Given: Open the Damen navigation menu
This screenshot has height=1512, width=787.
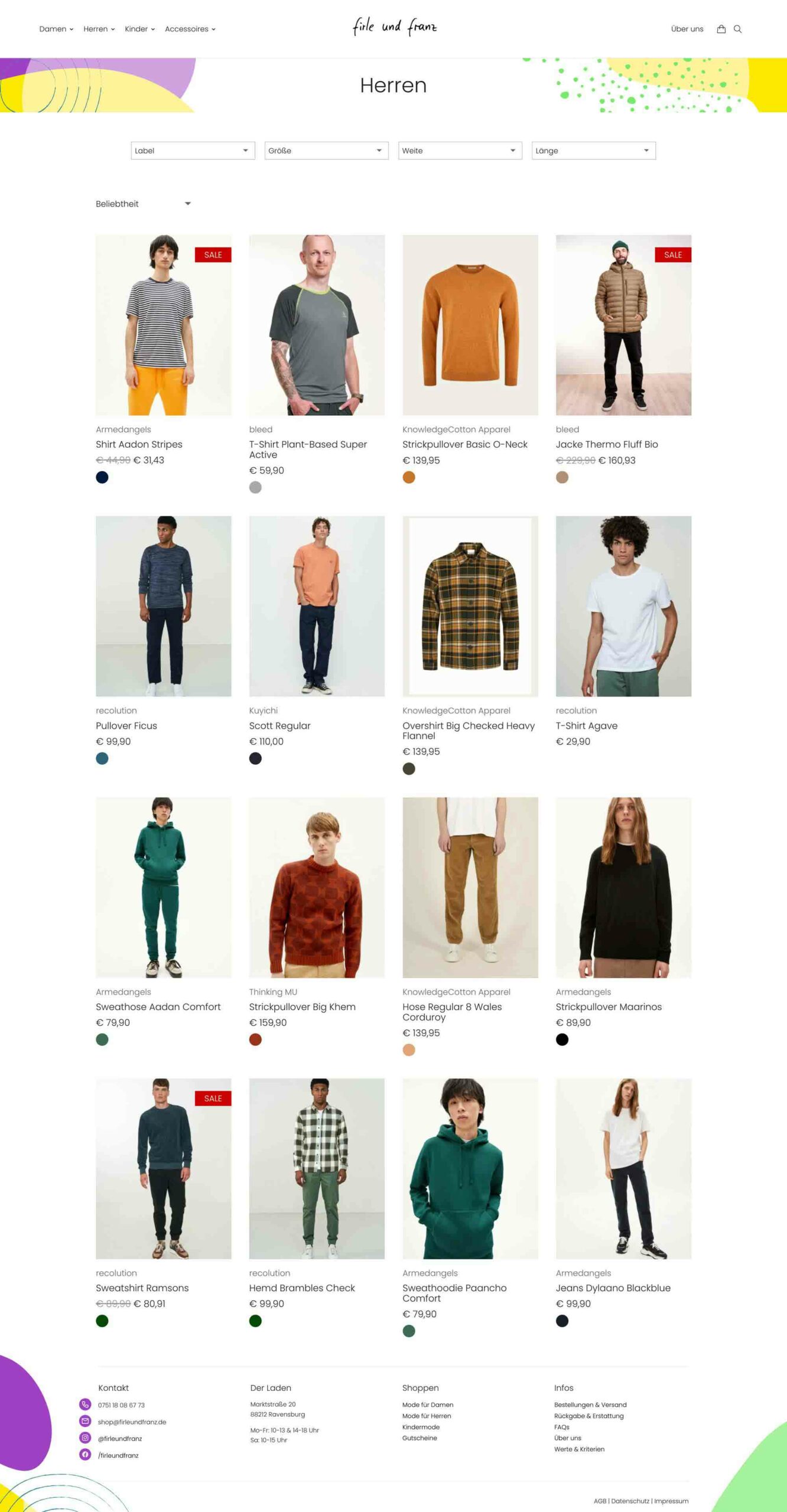Looking at the screenshot, I should (x=56, y=29).
